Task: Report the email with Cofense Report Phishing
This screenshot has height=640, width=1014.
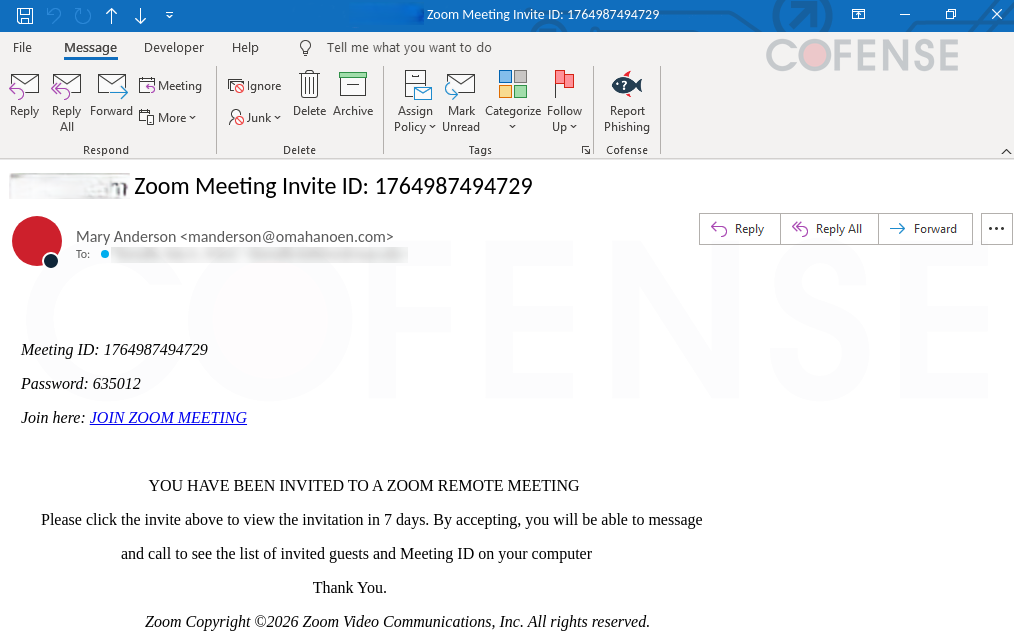Action: pos(627,102)
